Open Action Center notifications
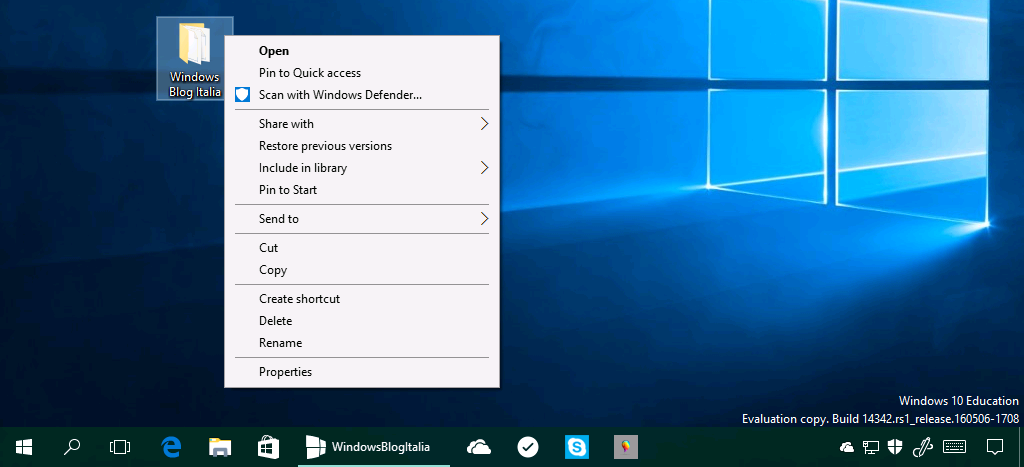This screenshot has height=467, width=1024. click(x=995, y=447)
